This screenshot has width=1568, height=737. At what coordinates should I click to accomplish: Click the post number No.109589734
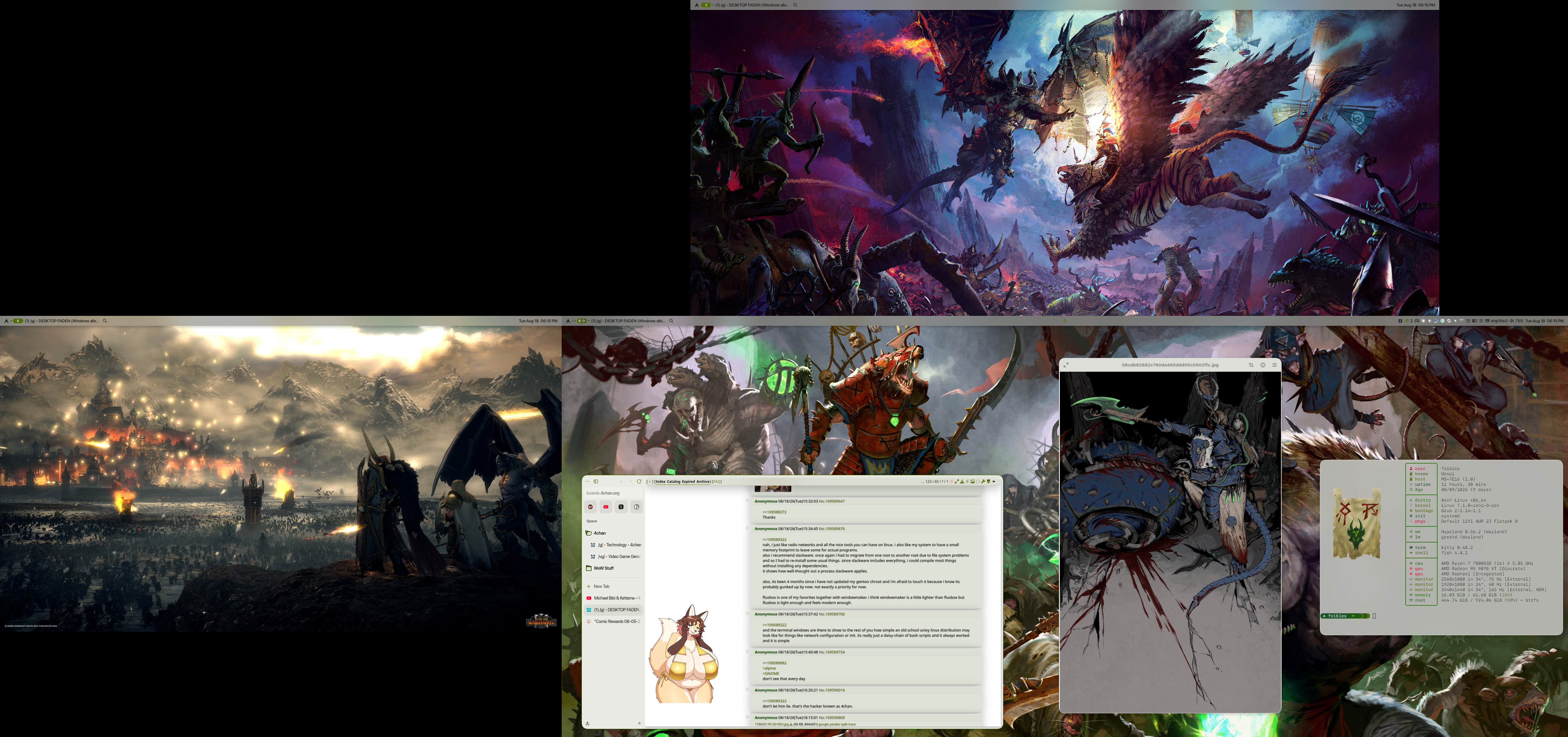[831, 652]
